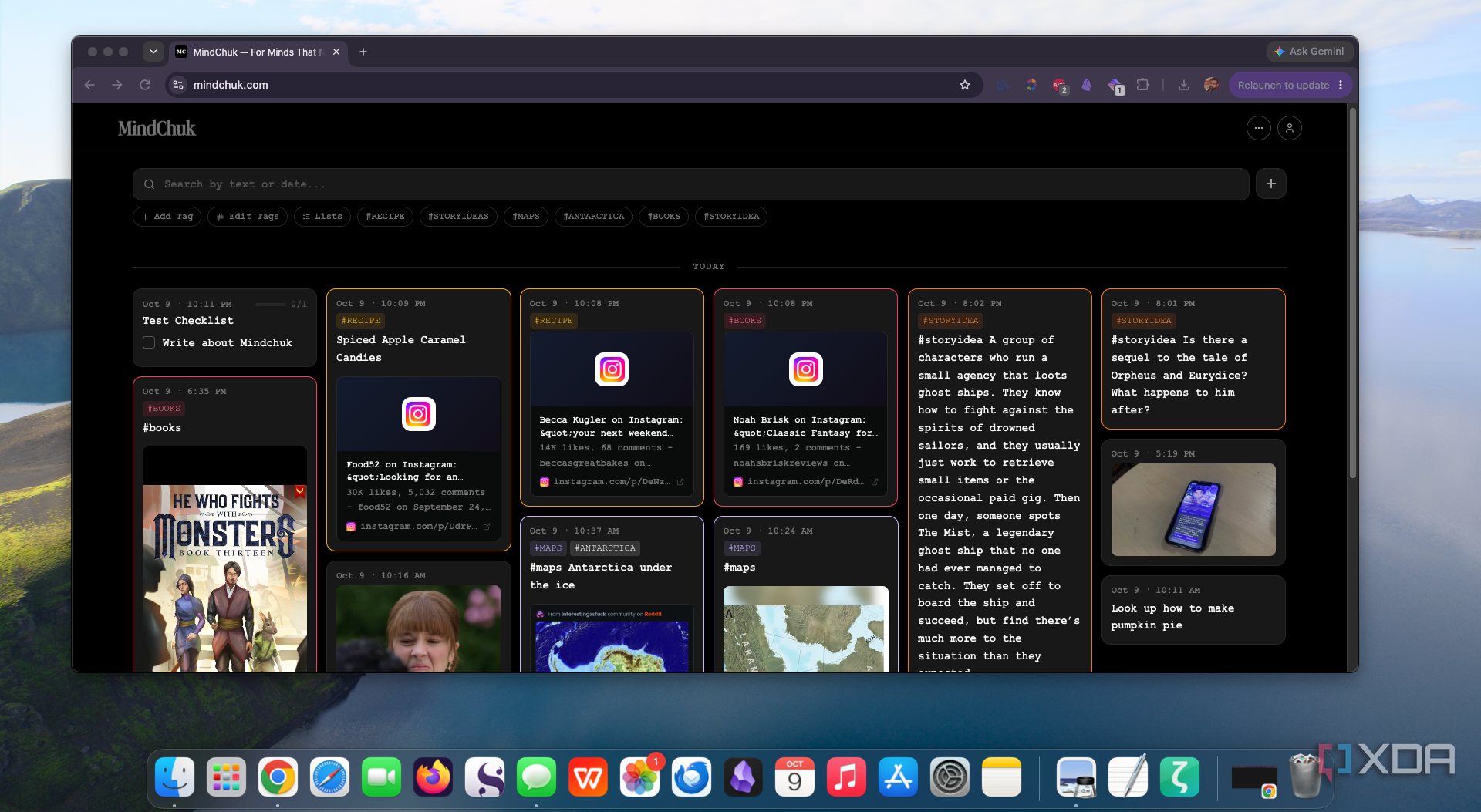
Task: Click the Add Tag button
Action: (167, 217)
